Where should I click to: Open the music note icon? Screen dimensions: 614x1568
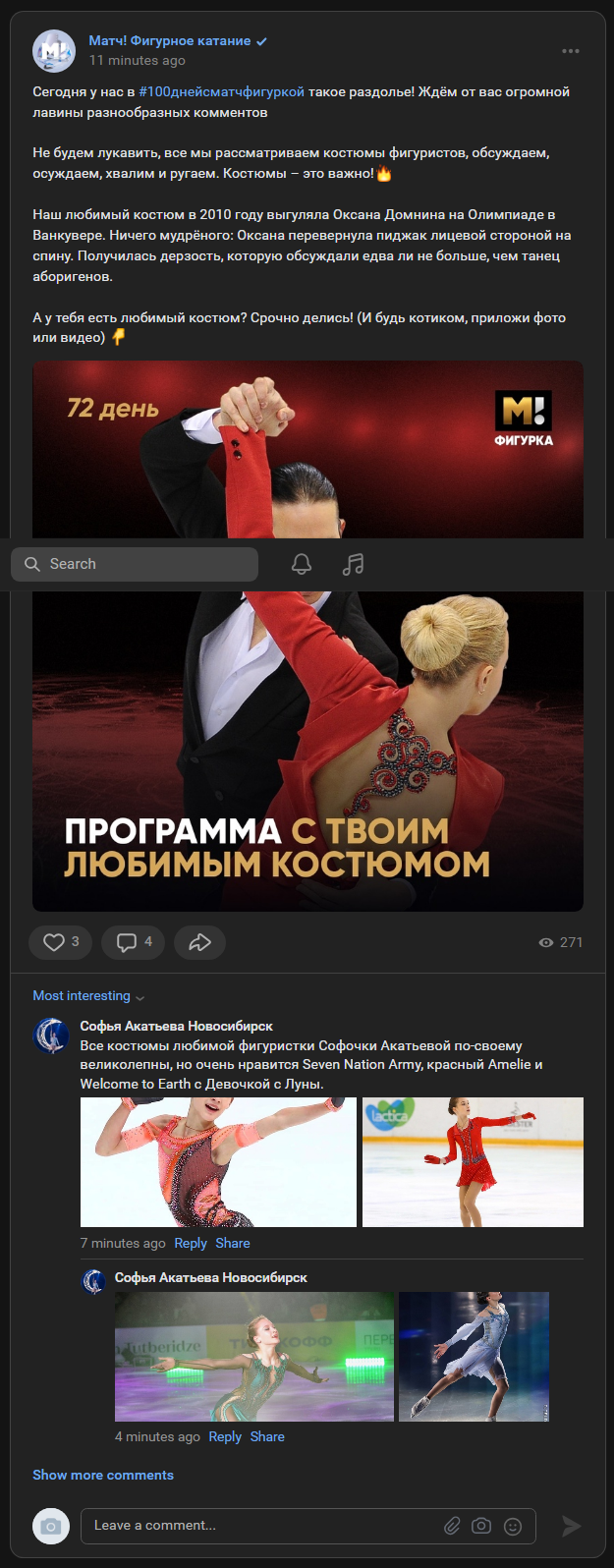pyautogui.click(x=353, y=564)
